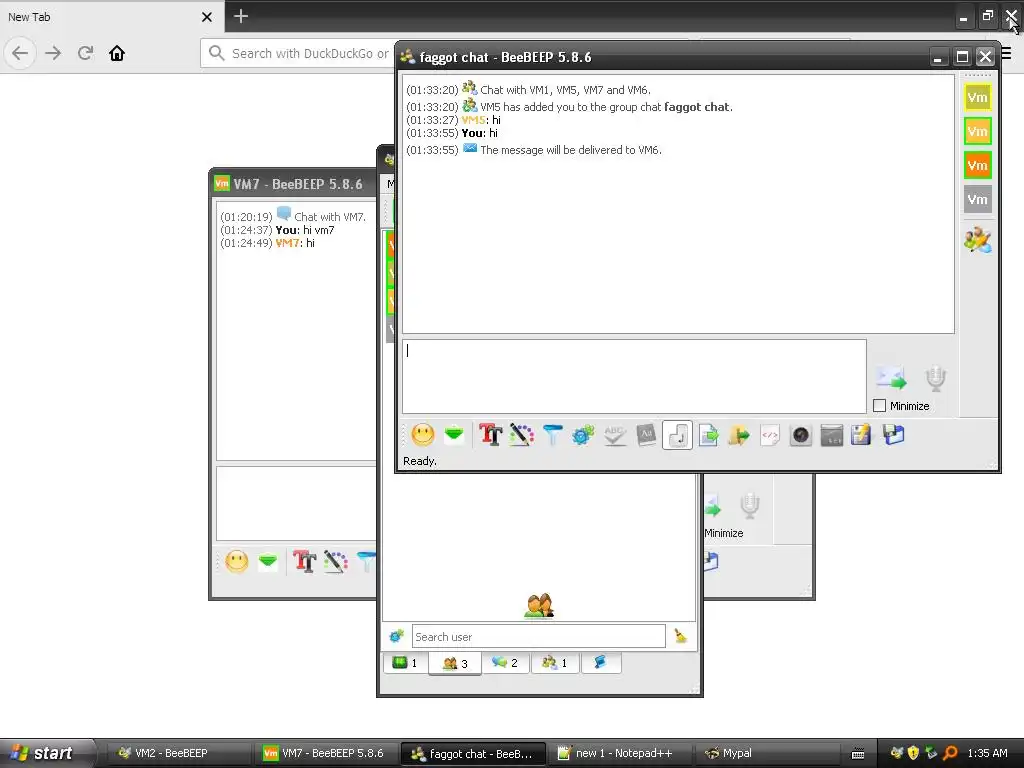Click the save chat disk-with-pencil icon
The height and width of the screenshot is (768, 1024).
point(861,435)
